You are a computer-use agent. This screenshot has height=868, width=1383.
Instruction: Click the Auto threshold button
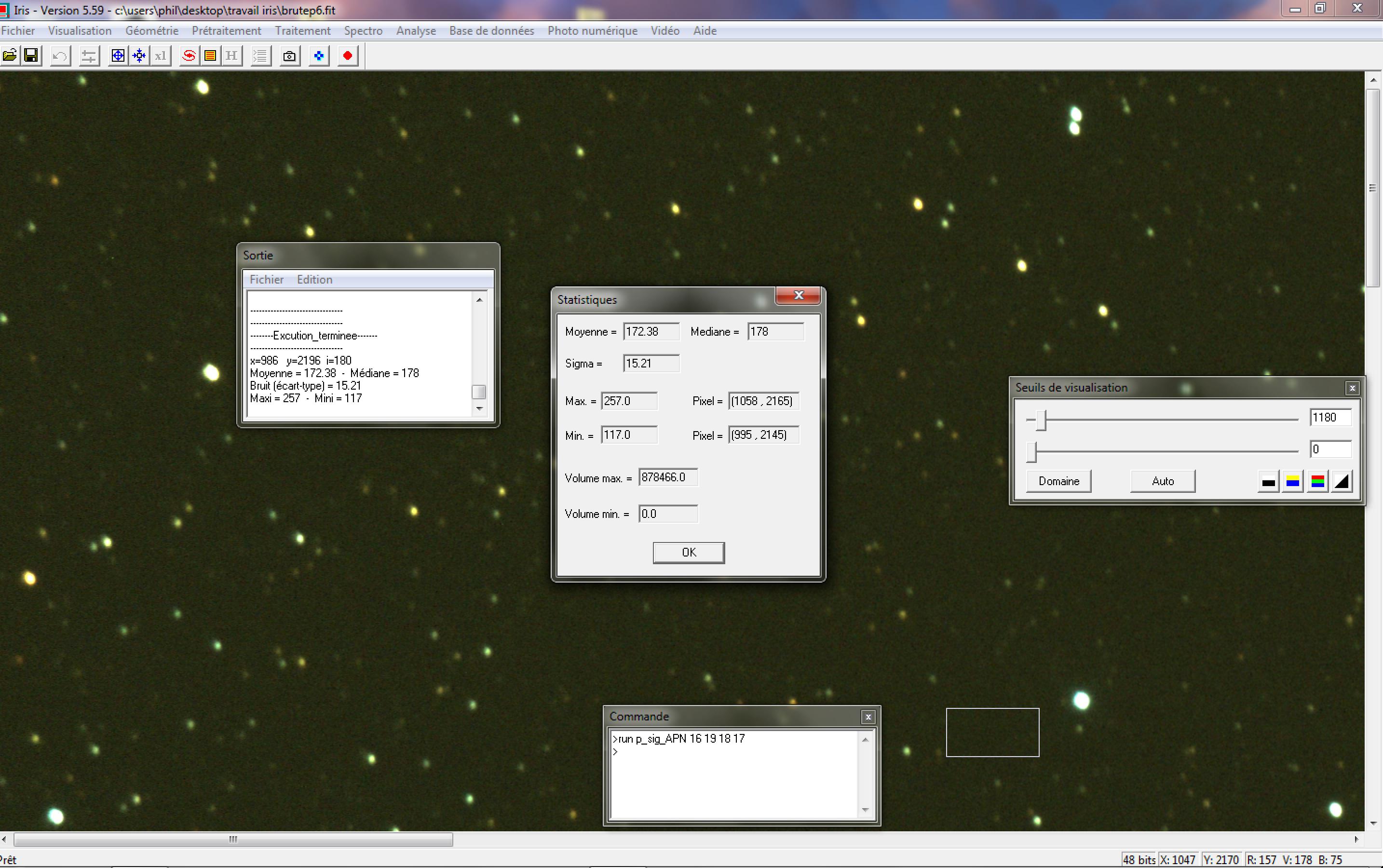pos(1163,481)
